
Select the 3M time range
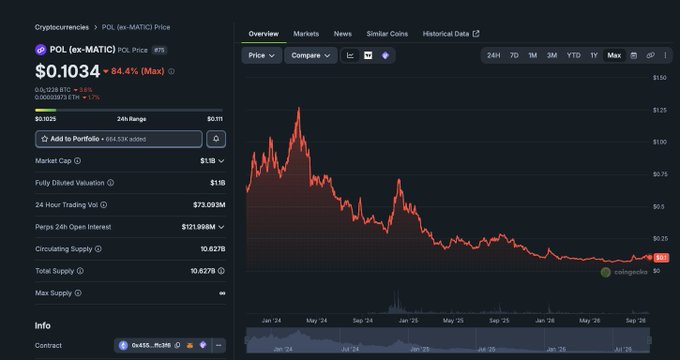(x=552, y=56)
